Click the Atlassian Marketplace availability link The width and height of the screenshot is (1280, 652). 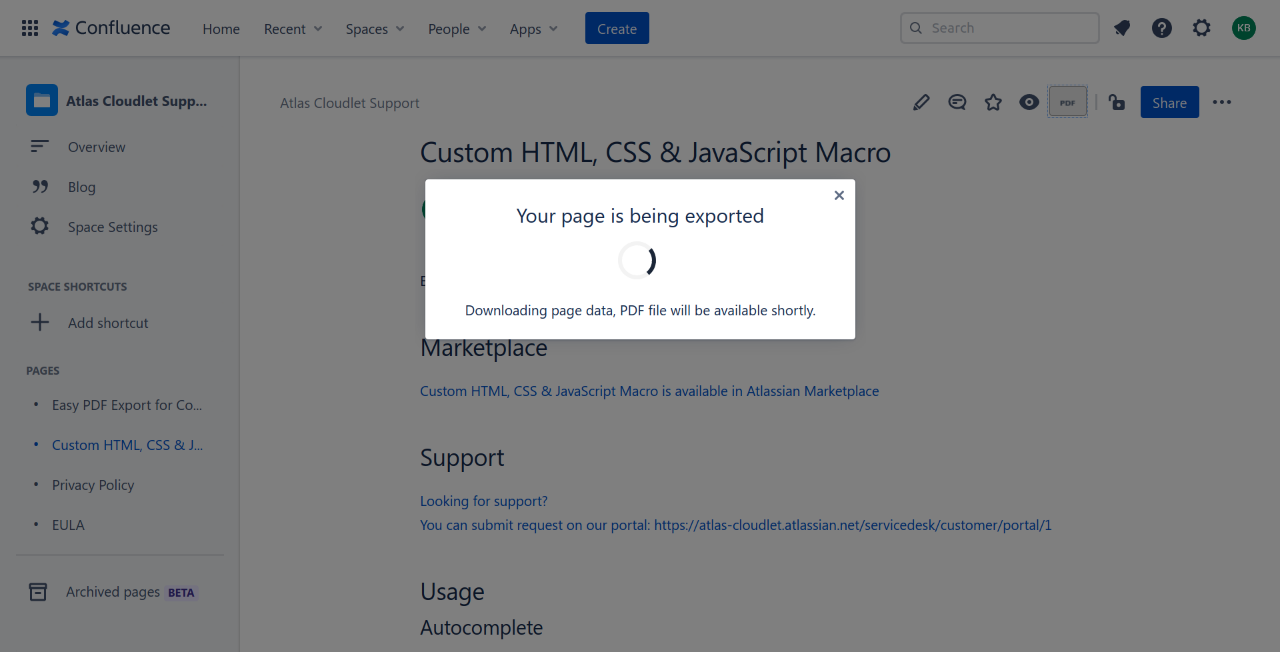pos(649,391)
